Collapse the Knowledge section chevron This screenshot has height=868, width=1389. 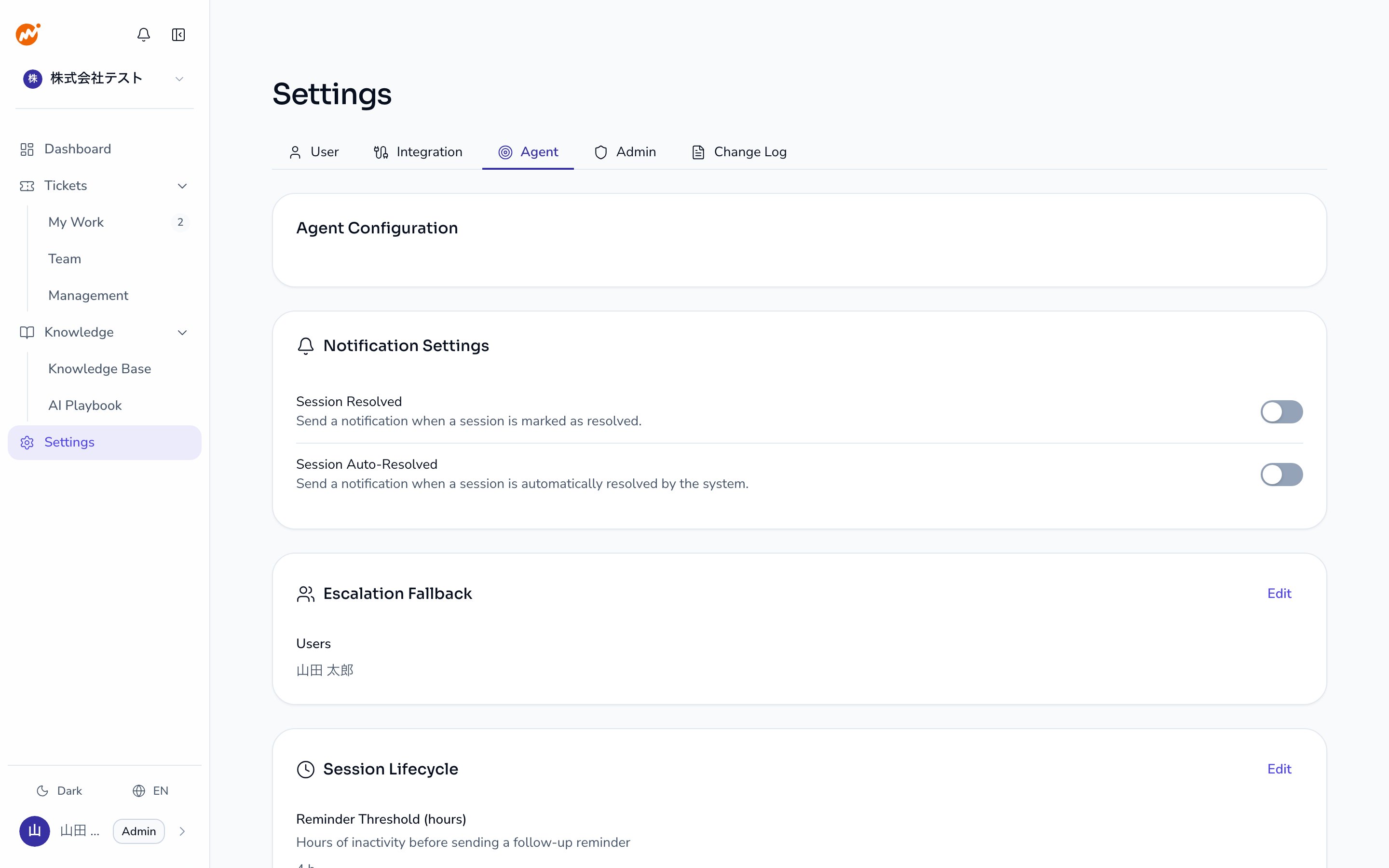(182, 332)
